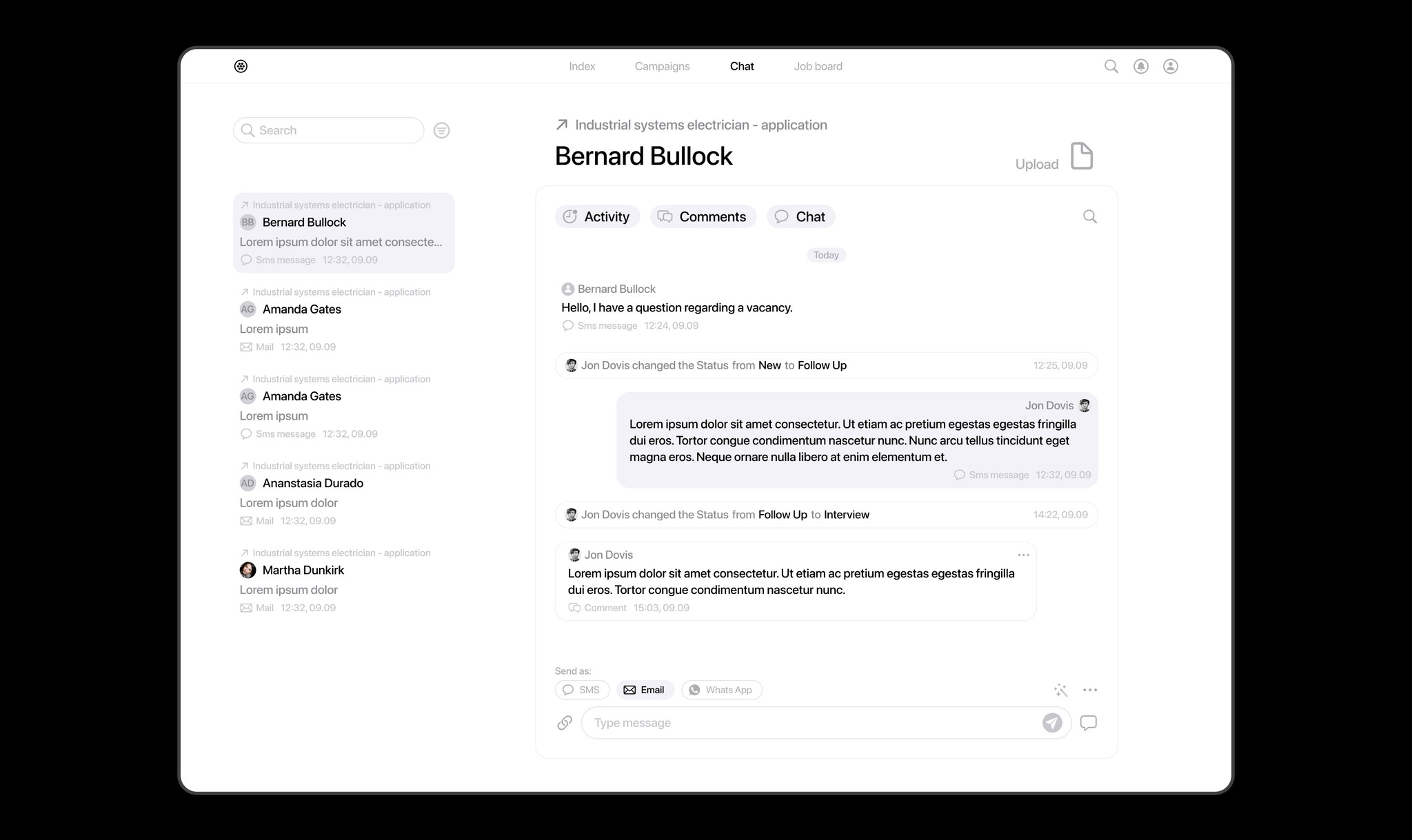Click the top navigation search icon
This screenshot has width=1412, height=840.
[1111, 66]
